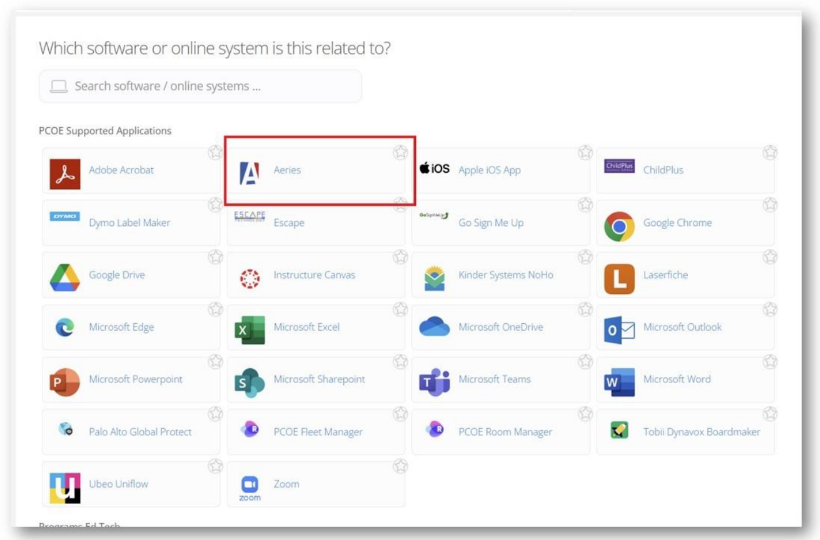
Task: Open the Go Sign Me Up link
Action: (491, 223)
